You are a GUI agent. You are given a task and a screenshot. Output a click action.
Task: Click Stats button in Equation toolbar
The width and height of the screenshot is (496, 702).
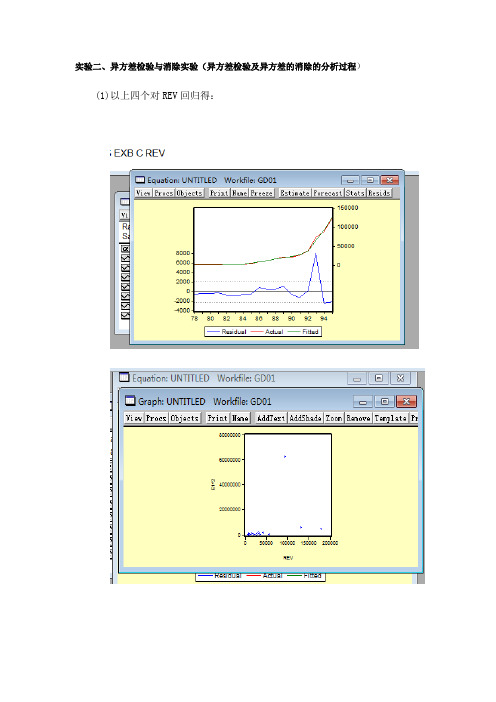[x=355, y=193]
